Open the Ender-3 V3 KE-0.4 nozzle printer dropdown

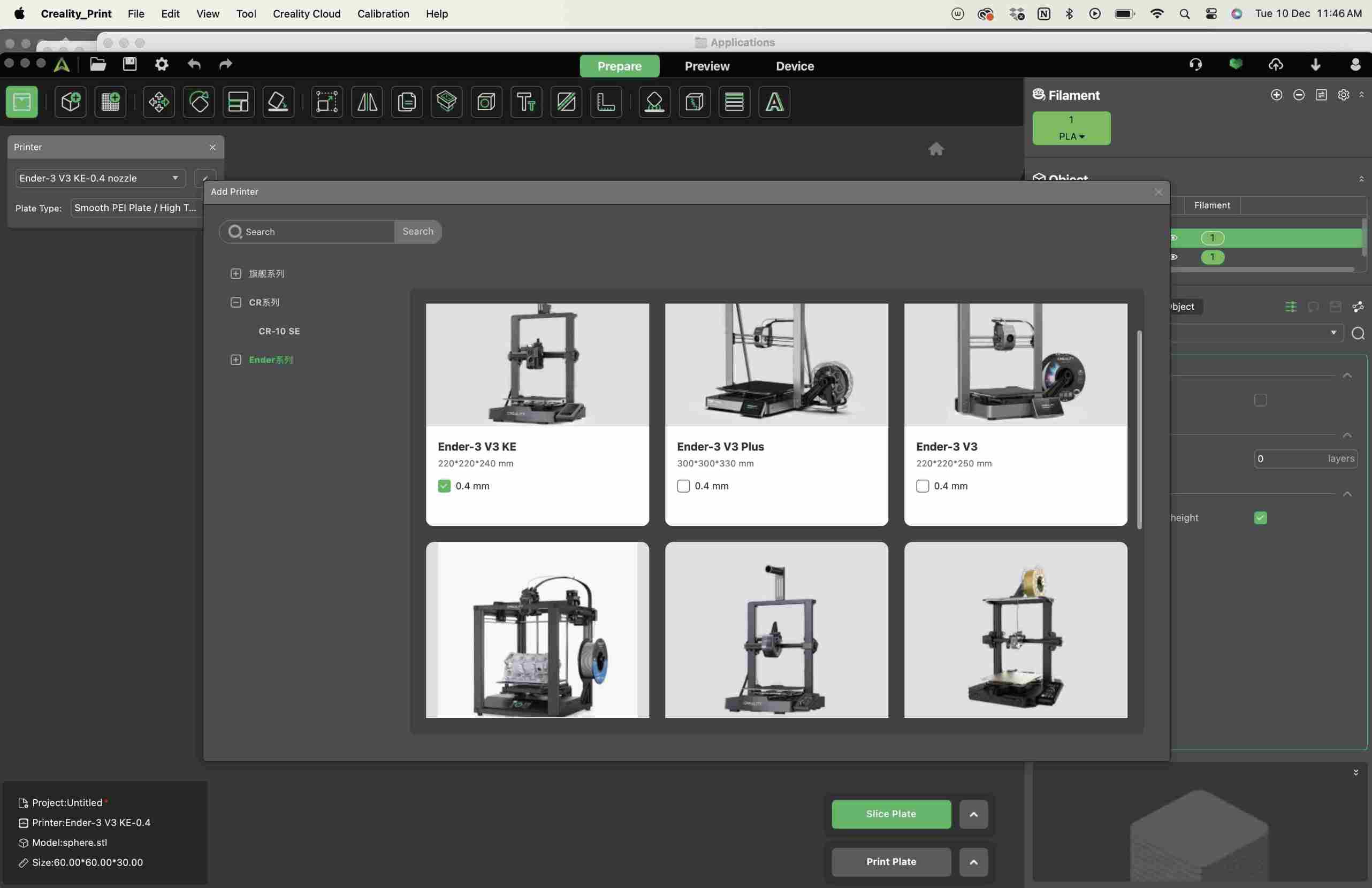[x=100, y=178]
